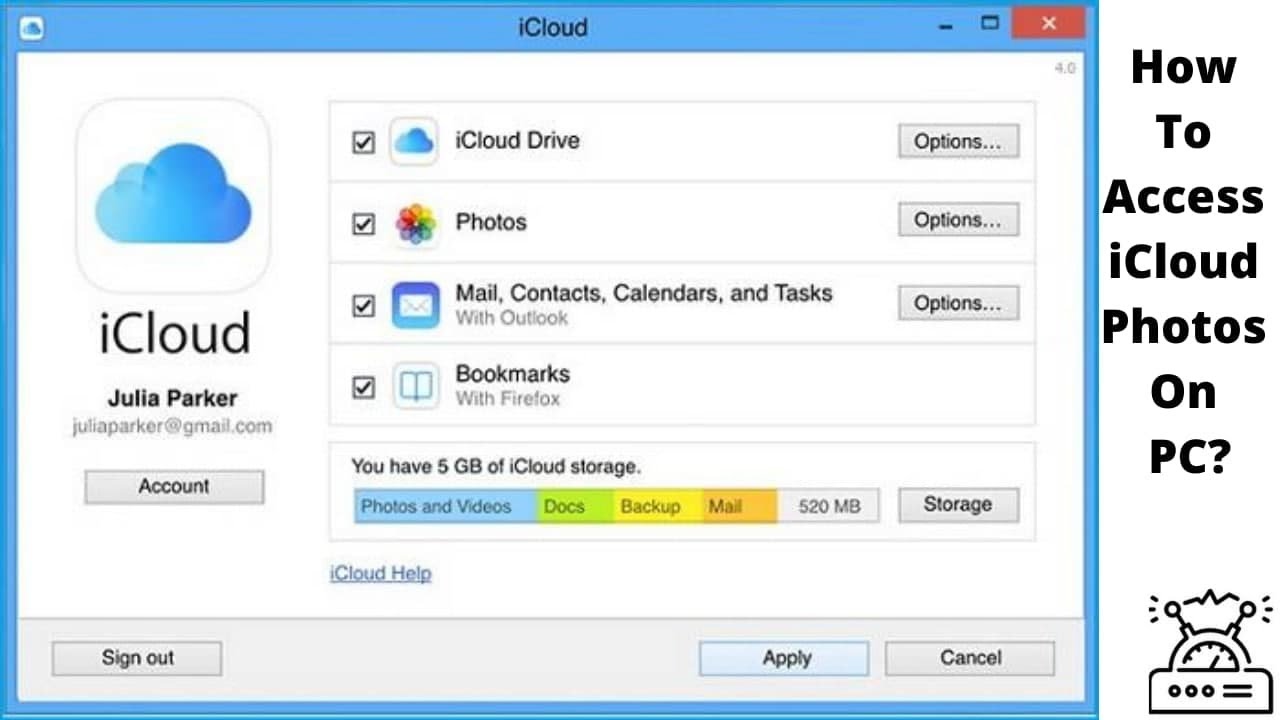Viewport: 1280px width, 720px height.
Task: Open Photos Options
Action: (x=958, y=220)
